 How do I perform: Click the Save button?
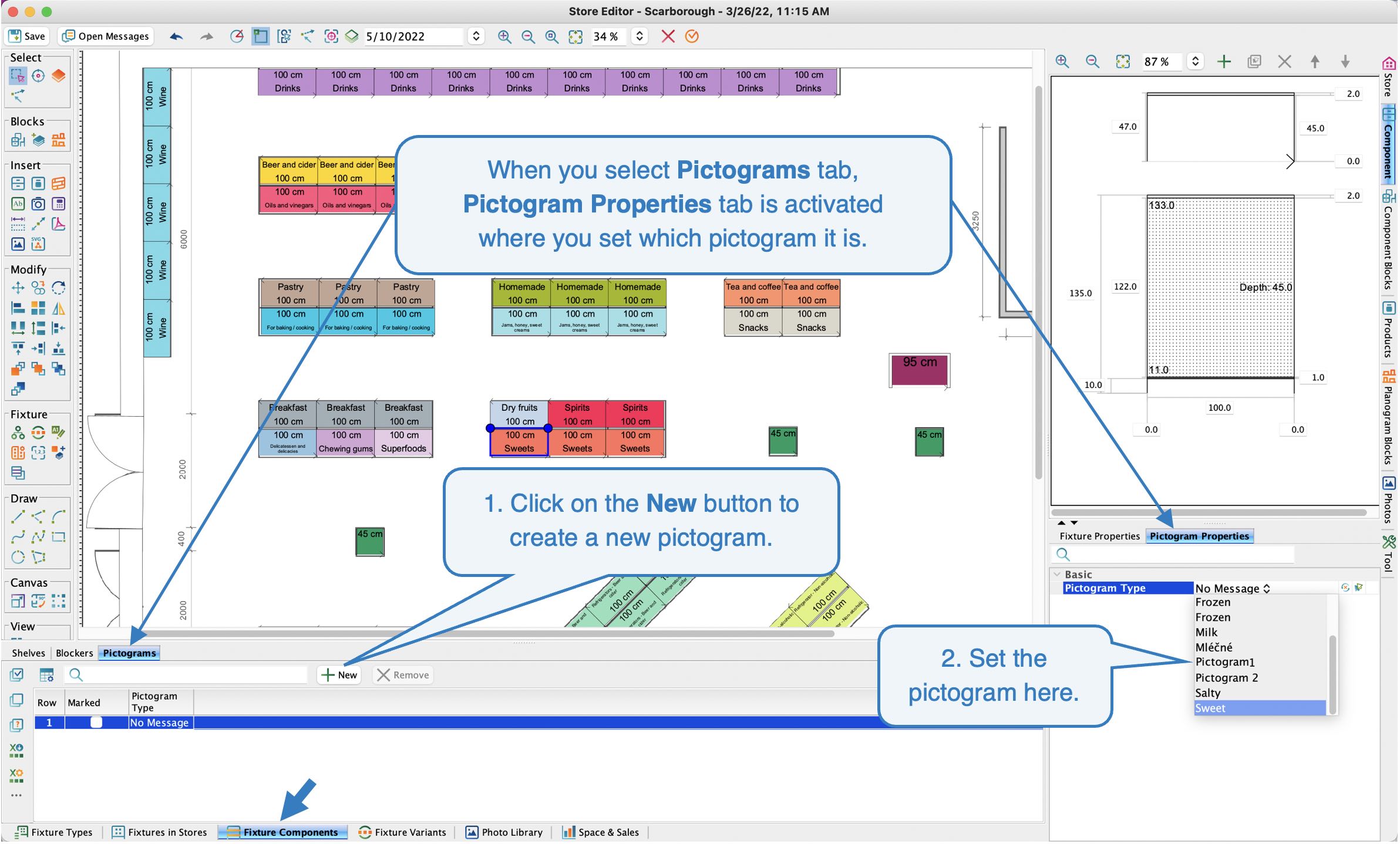point(26,36)
